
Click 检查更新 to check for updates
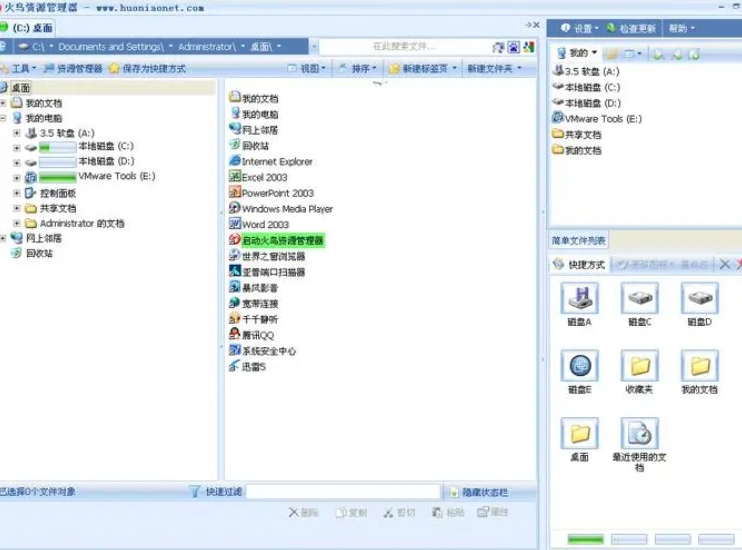[x=631, y=28]
